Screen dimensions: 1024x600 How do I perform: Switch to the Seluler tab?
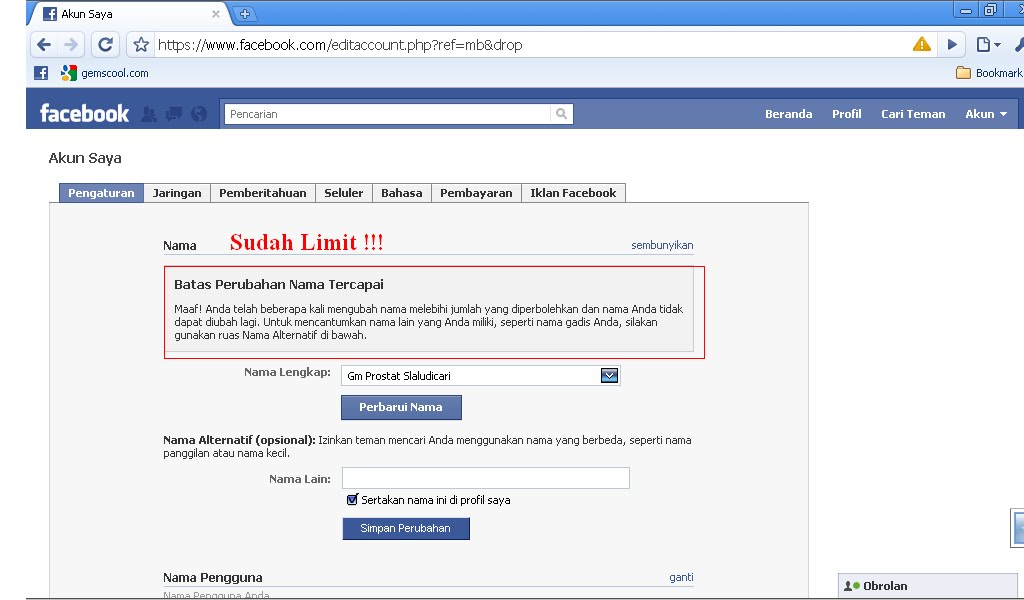(344, 193)
